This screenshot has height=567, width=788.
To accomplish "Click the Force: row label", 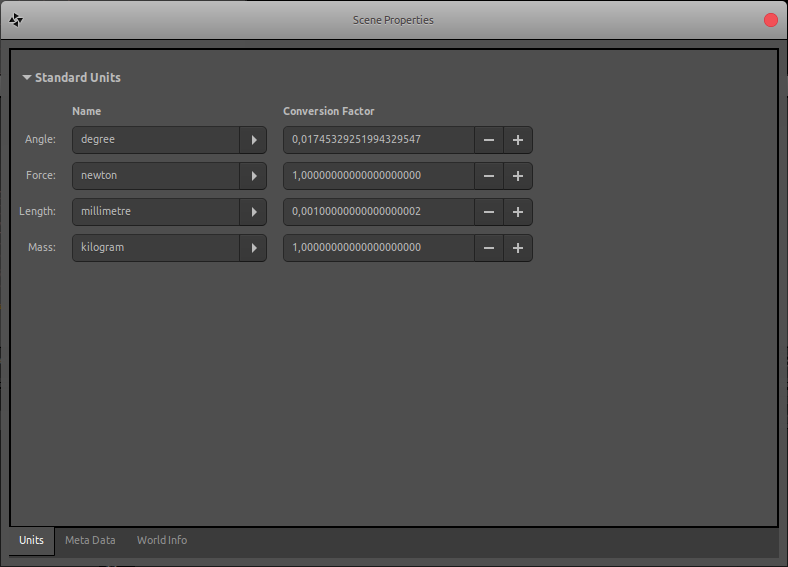I will 41,175.
